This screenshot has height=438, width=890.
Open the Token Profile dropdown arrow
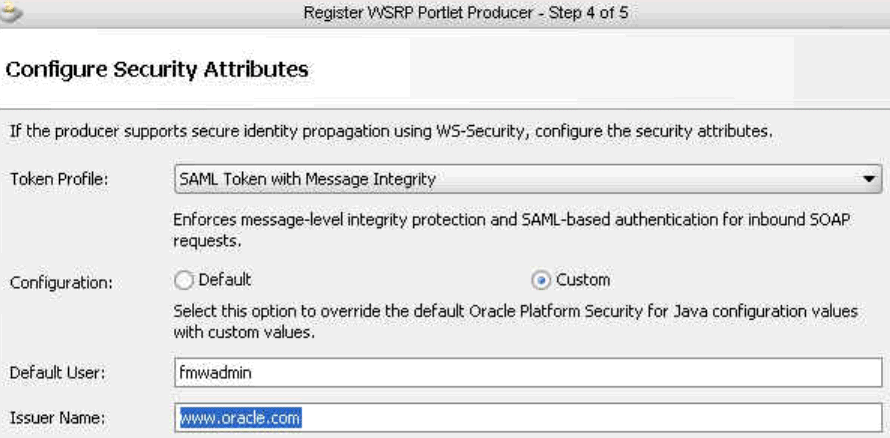click(x=868, y=179)
